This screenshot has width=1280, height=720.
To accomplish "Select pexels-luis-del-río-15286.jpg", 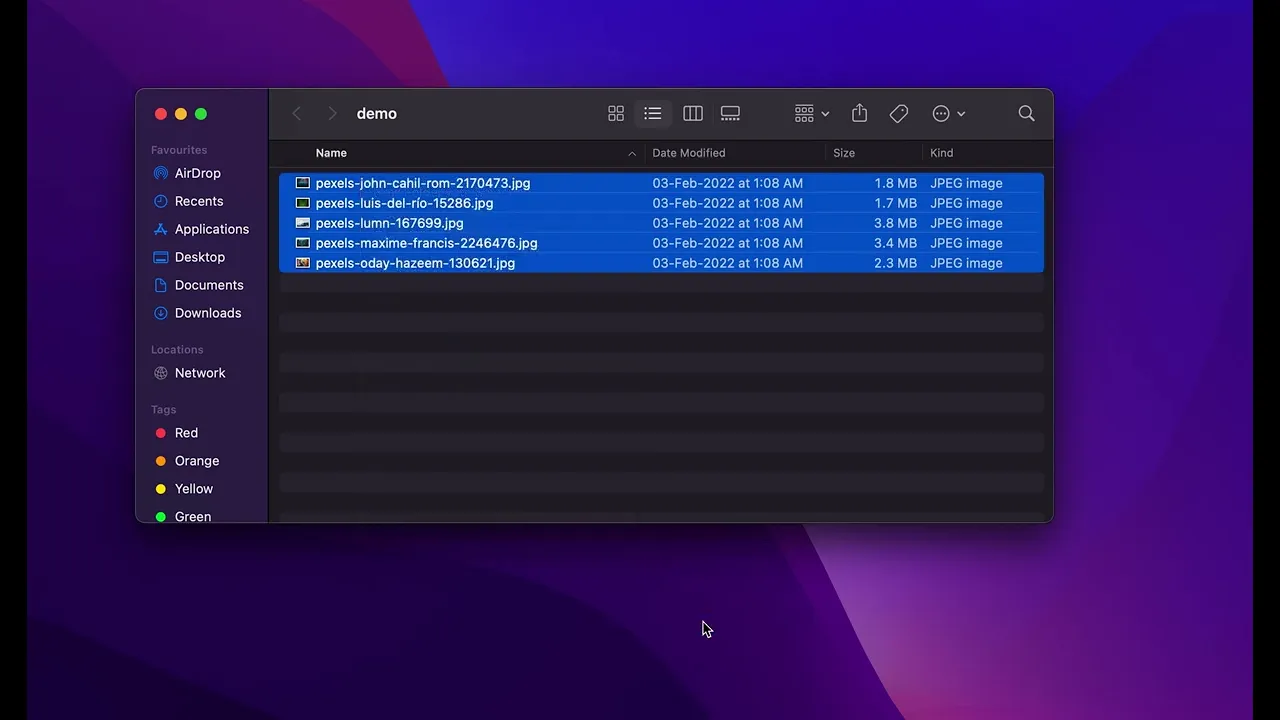I will 661,203.
